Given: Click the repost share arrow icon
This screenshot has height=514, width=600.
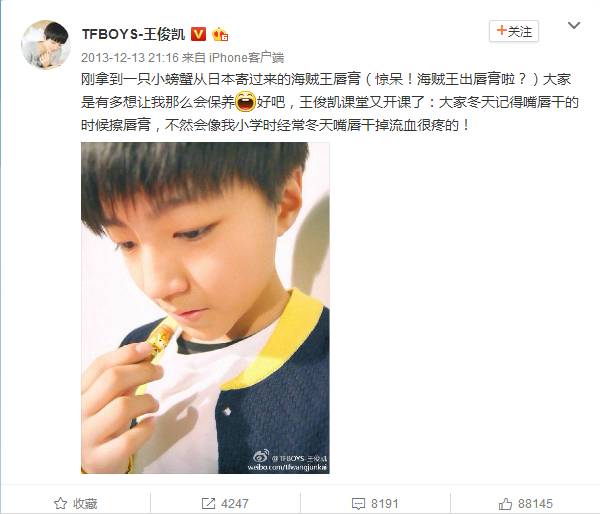Looking at the screenshot, I should point(209,503).
